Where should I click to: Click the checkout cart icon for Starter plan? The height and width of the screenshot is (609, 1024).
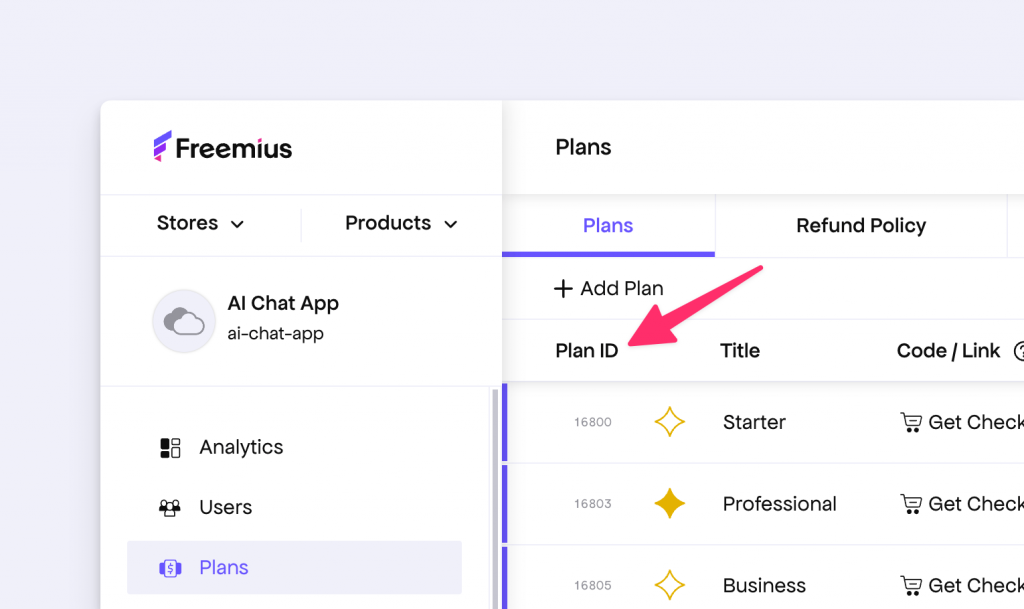pos(911,422)
